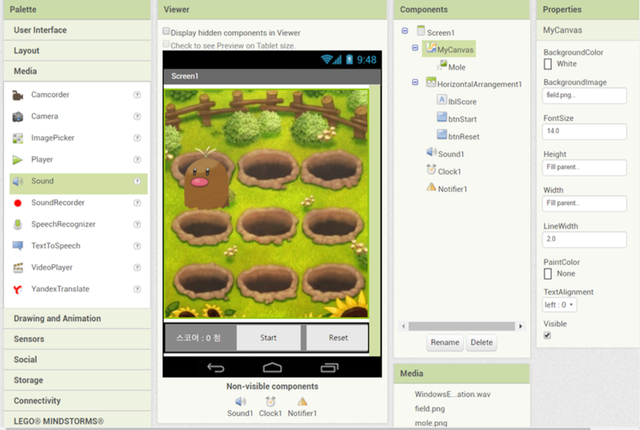
Task: Click the Notifier1 non-visible component icon
Action: point(302,401)
